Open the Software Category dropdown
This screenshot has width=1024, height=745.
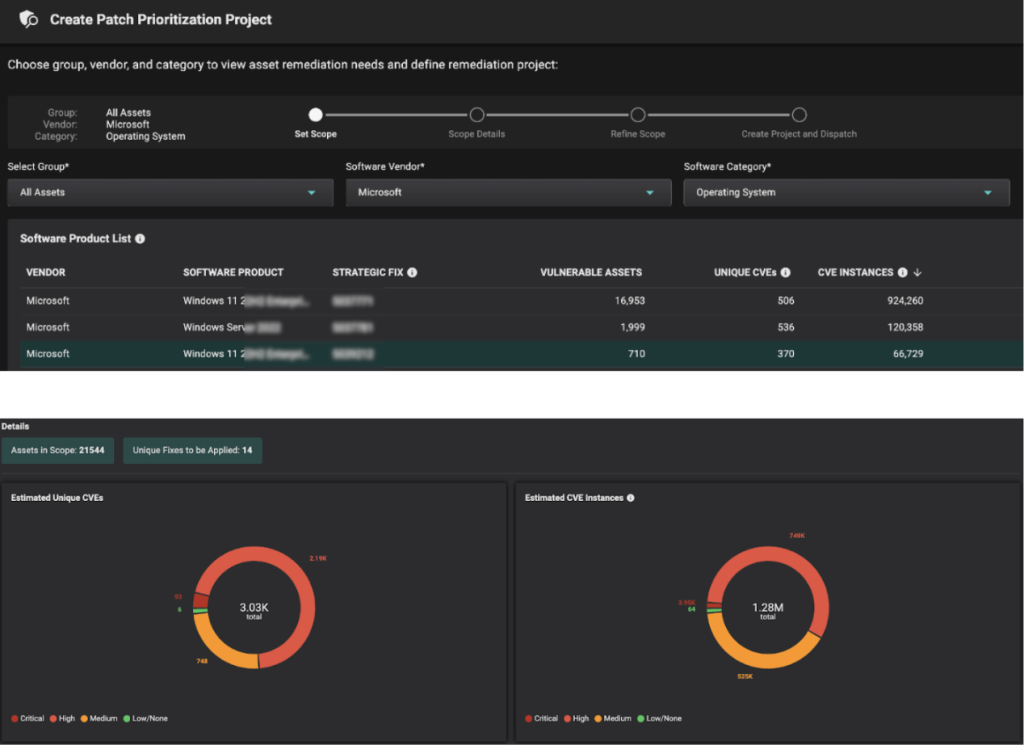846,193
